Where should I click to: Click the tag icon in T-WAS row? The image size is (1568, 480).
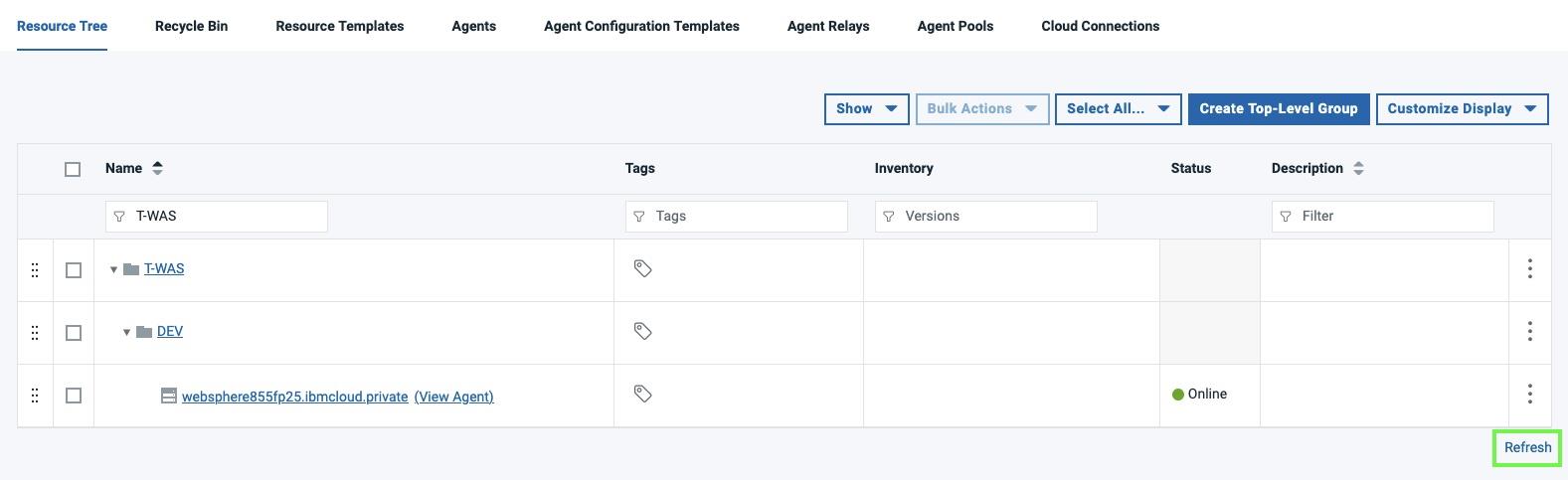[642, 268]
